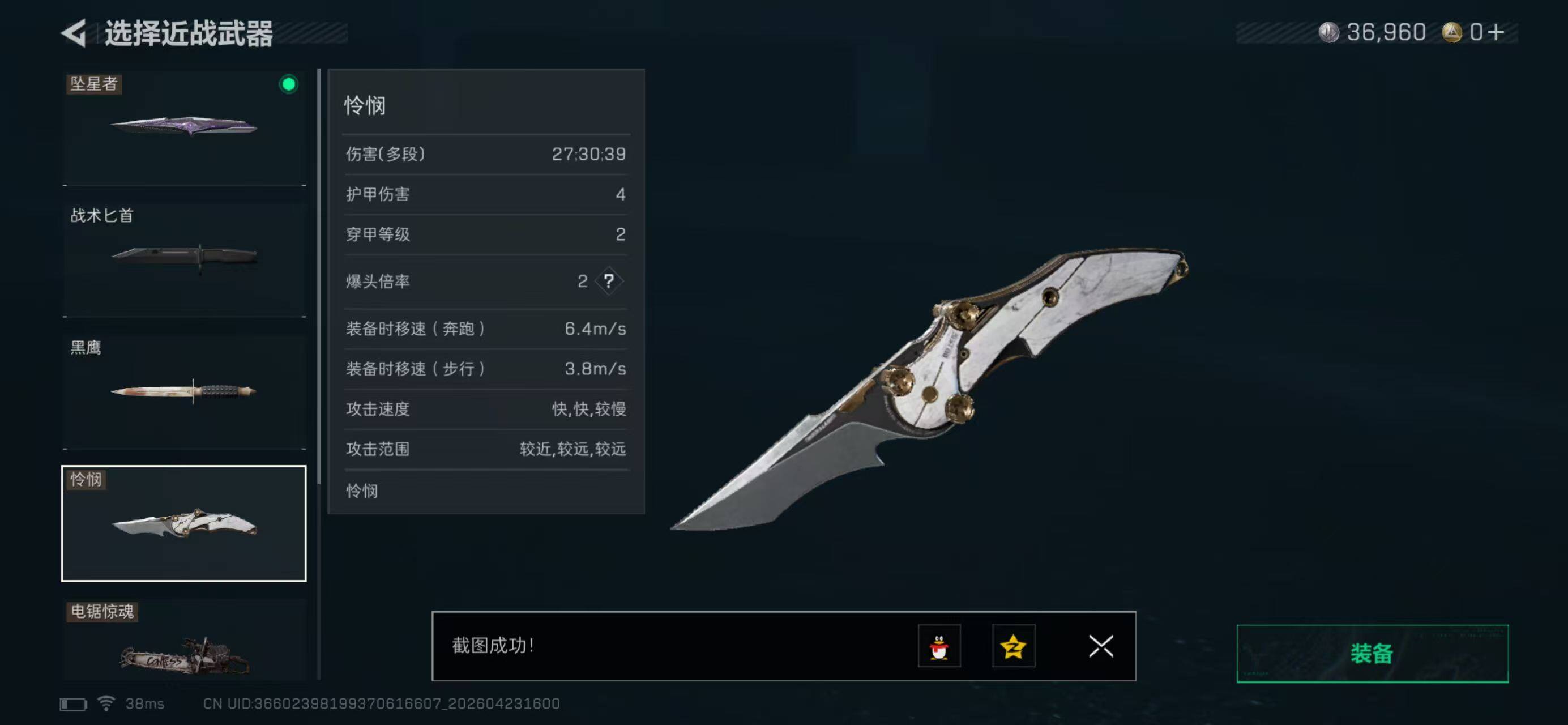Tap the silver coin currency icon

click(x=1329, y=32)
